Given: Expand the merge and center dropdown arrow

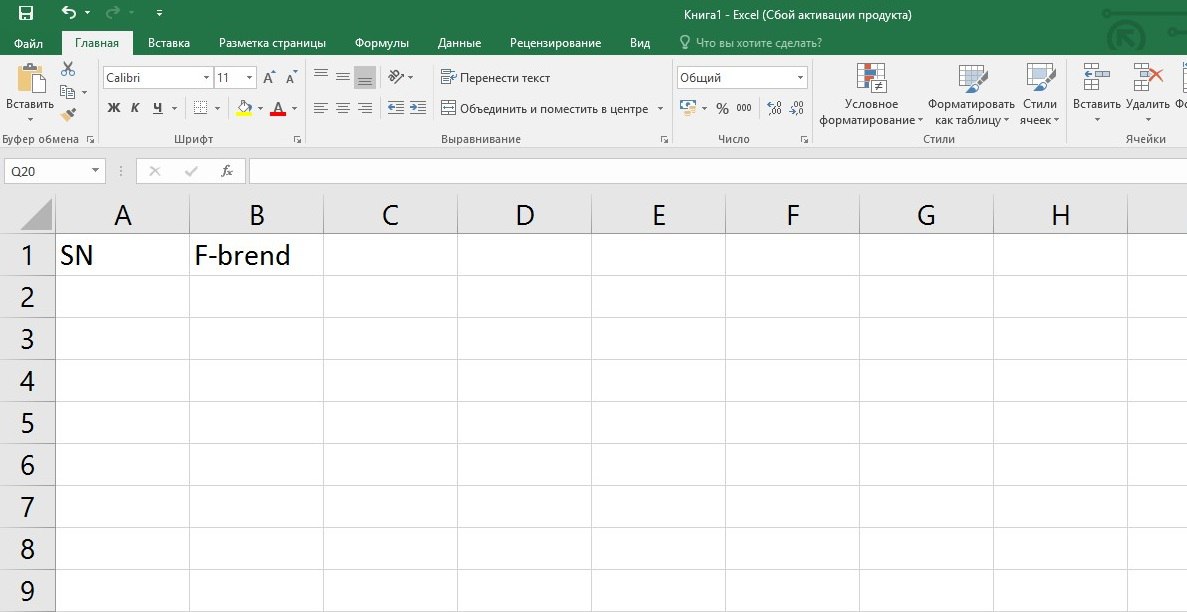Looking at the screenshot, I should click(660, 108).
